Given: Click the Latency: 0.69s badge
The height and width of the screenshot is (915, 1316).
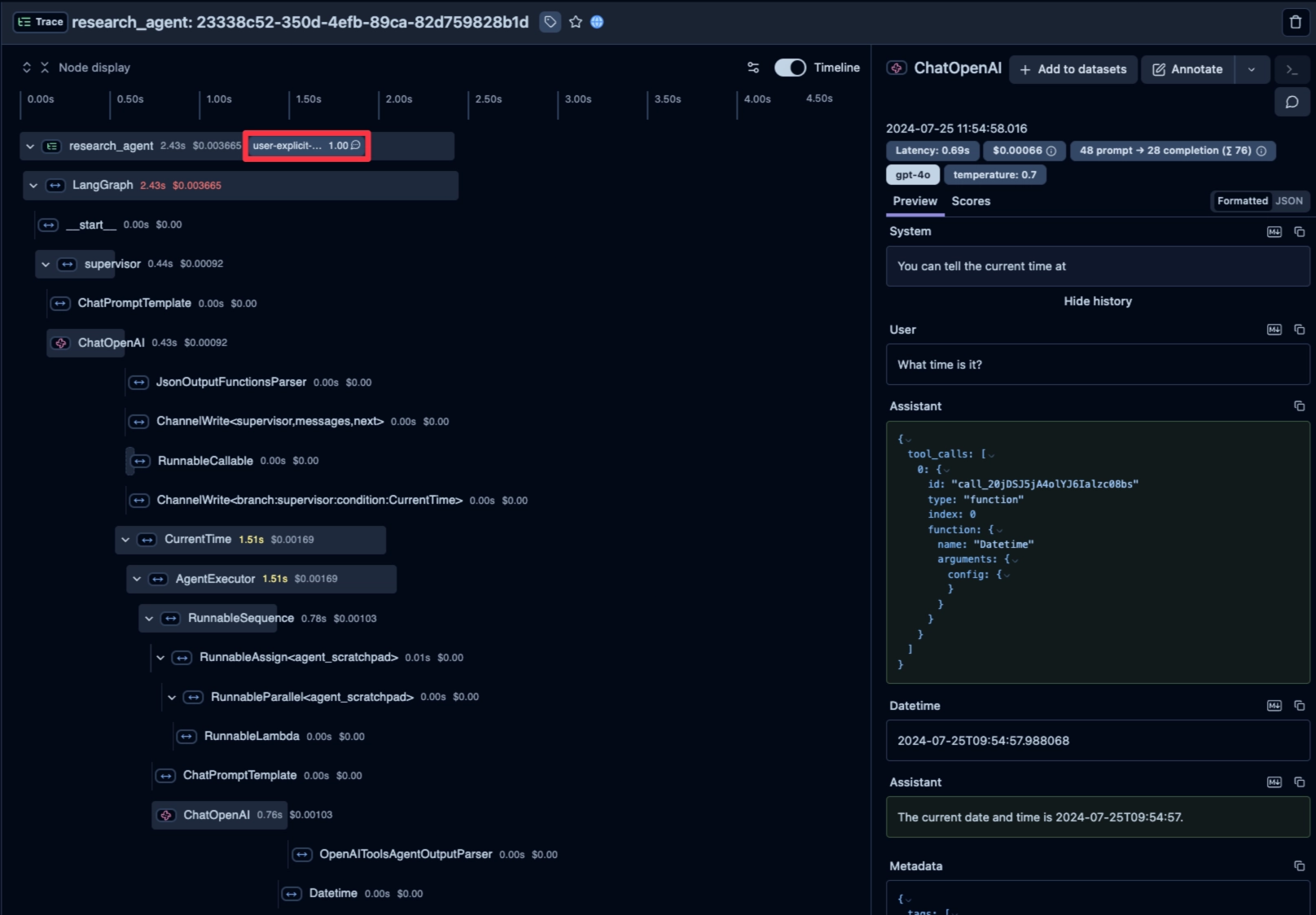Looking at the screenshot, I should pyautogui.click(x=932, y=151).
